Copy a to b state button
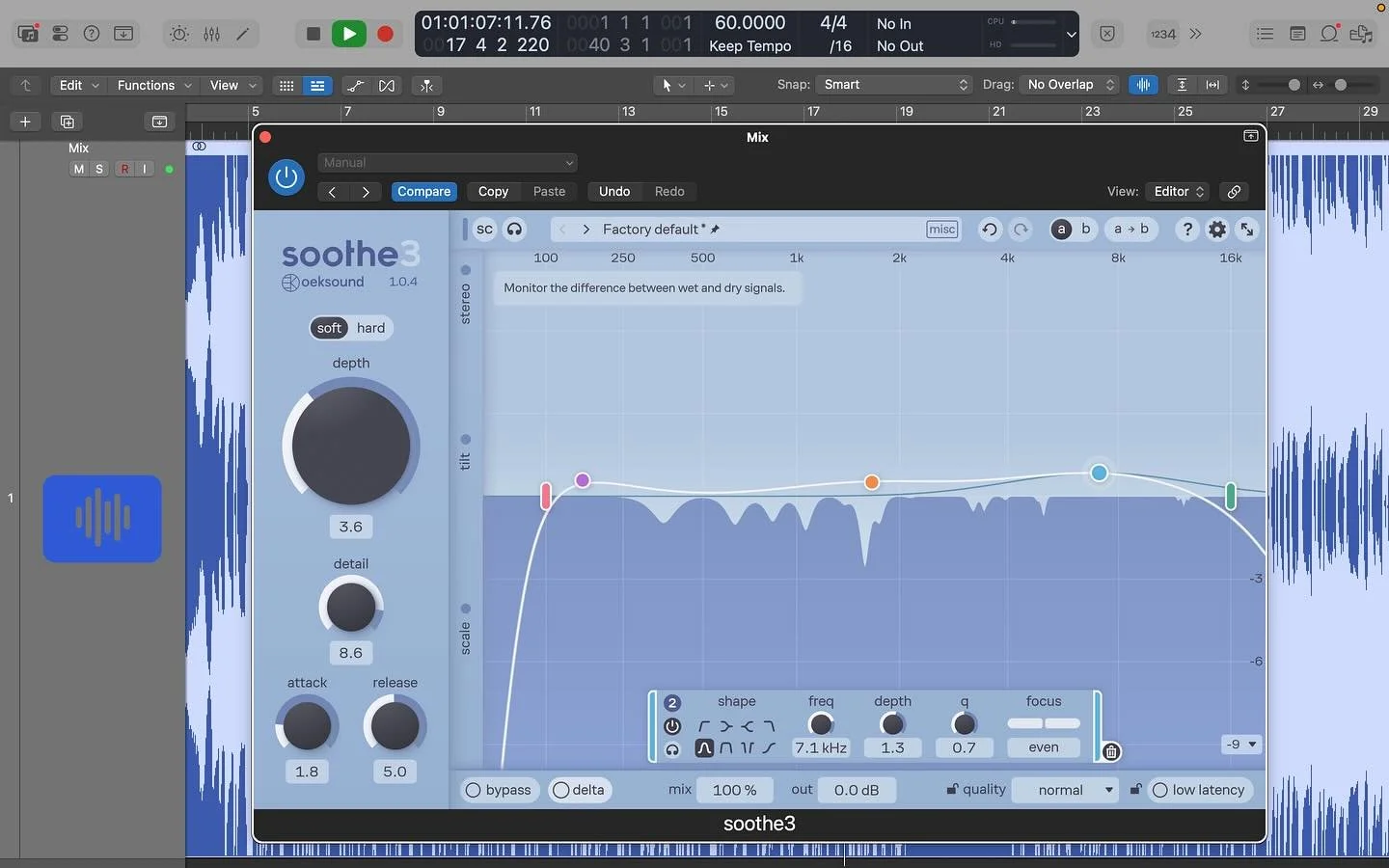This screenshot has height=868, width=1389. pyautogui.click(x=1130, y=230)
